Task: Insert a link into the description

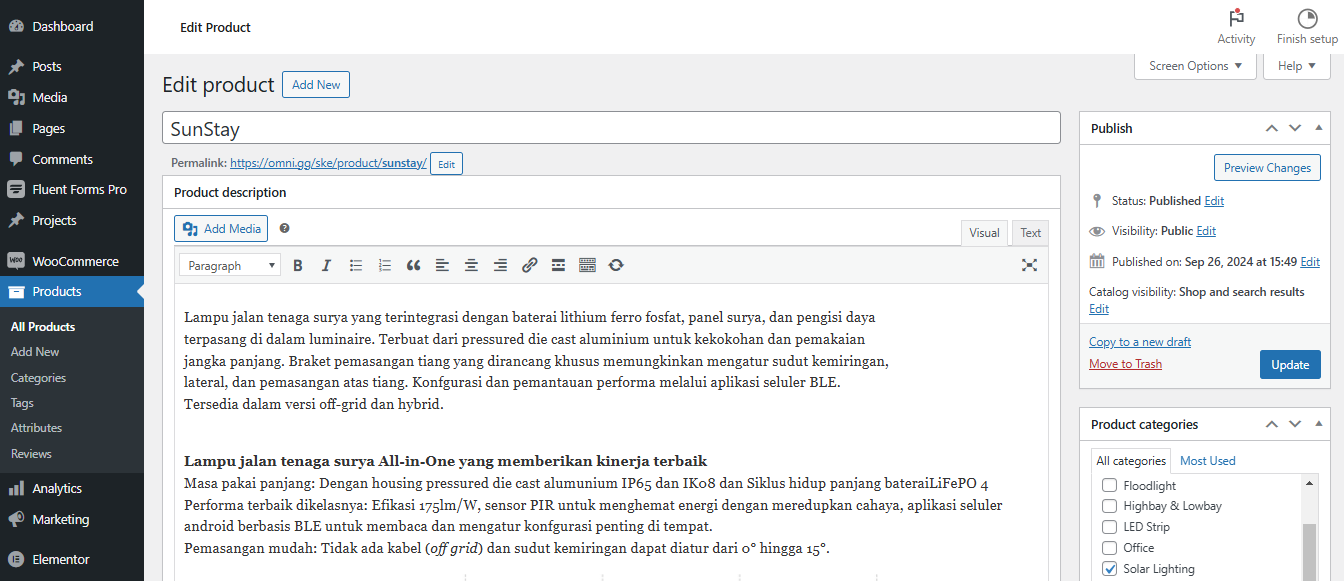Action: pyautogui.click(x=529, y=265)
